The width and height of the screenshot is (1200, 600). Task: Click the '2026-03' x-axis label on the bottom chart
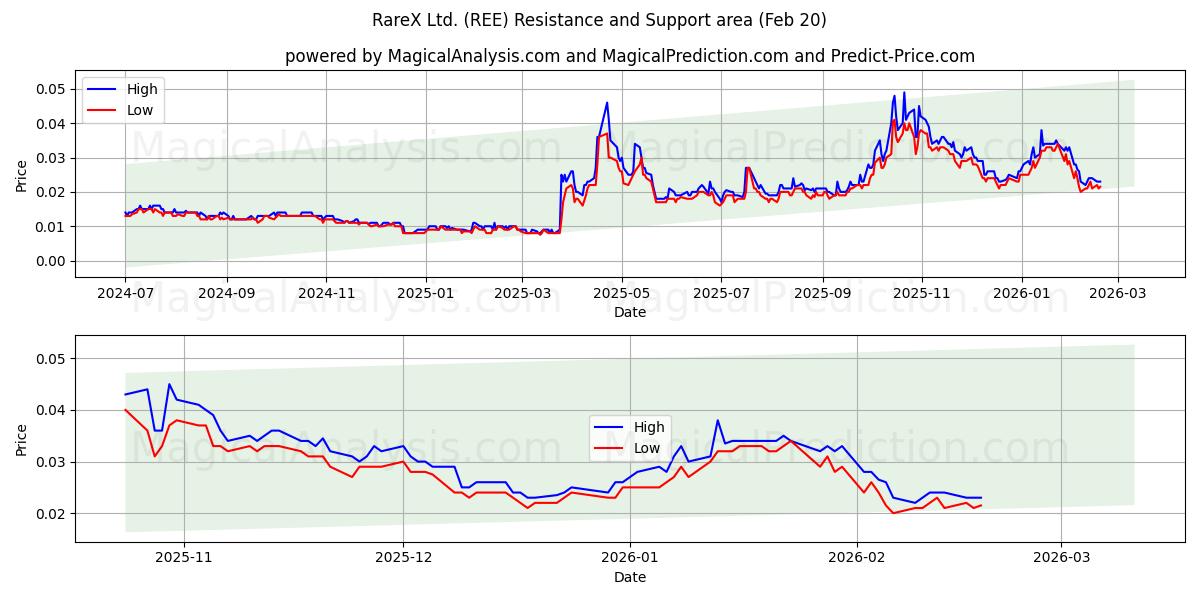point(1062,559)
